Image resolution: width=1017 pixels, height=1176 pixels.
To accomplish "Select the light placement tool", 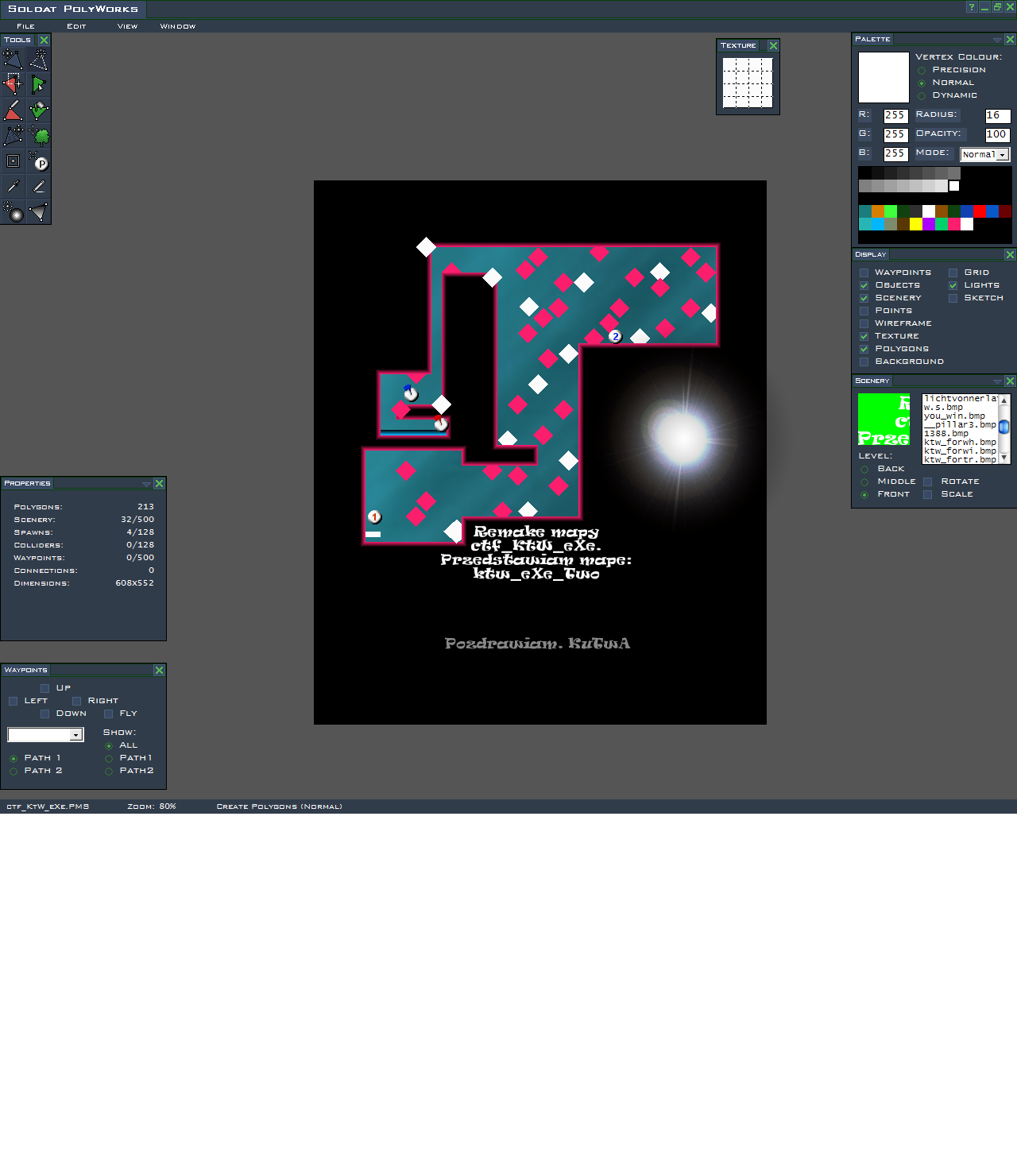I will coord(14,213).
